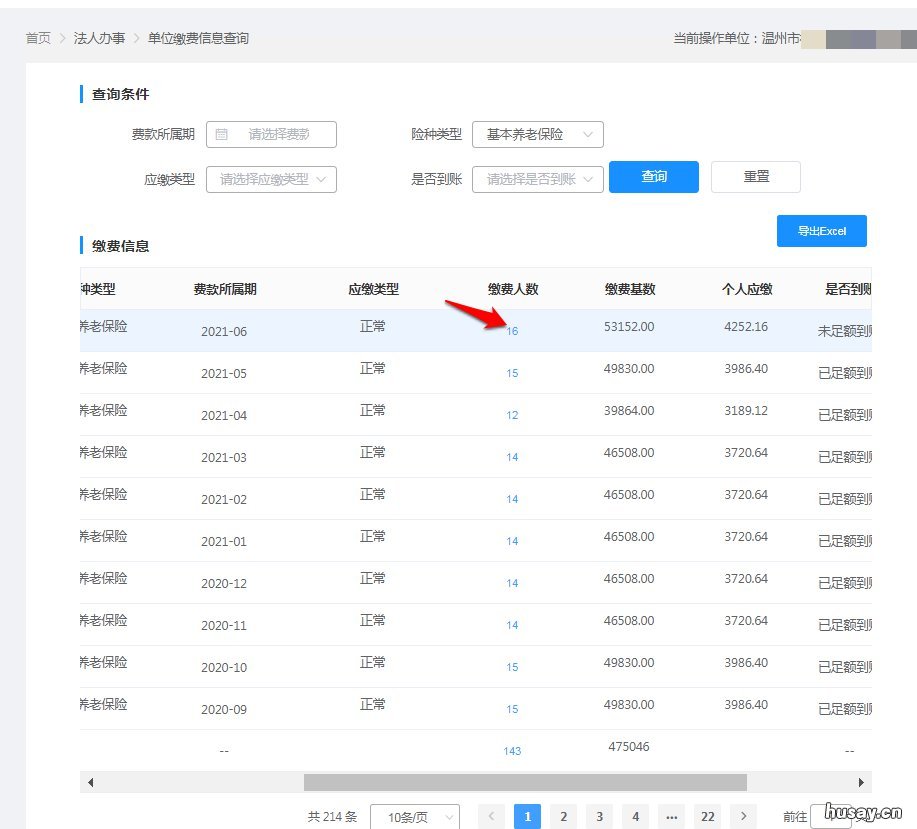Jump to the last page 22
This screenshot has height=829, width=917.
707,816
